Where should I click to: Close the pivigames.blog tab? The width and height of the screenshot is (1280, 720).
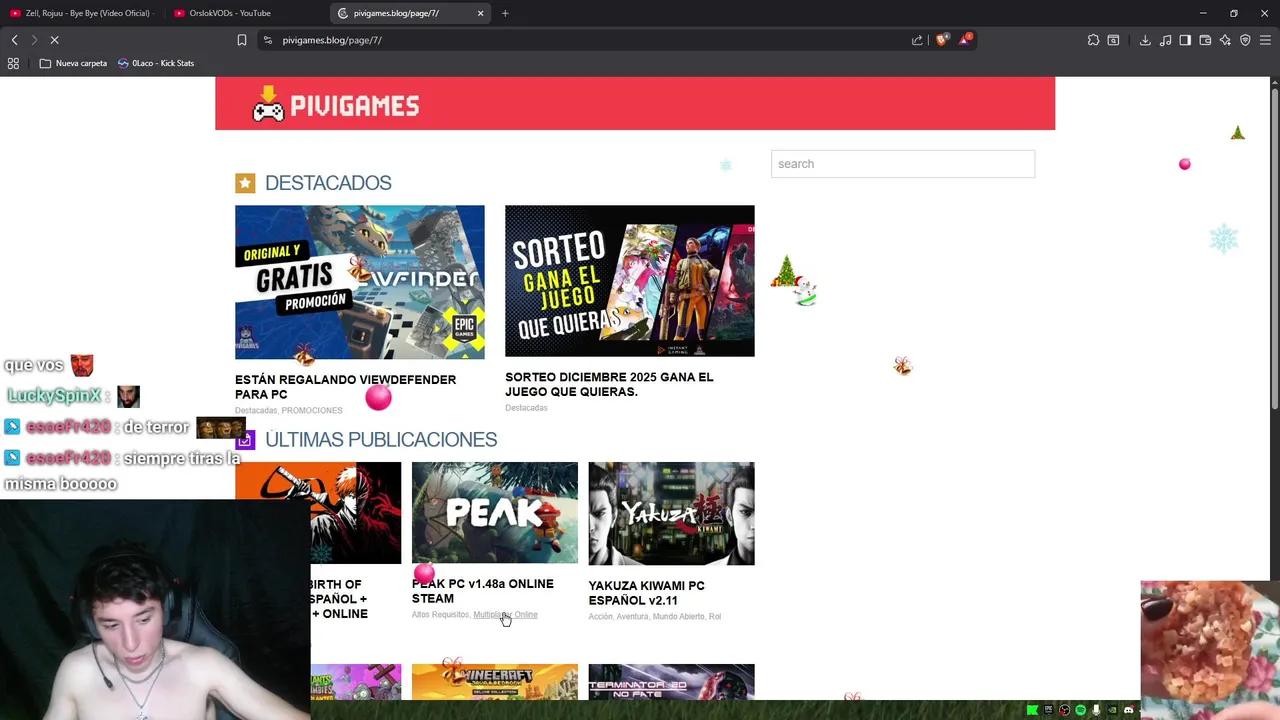[480, 13]
